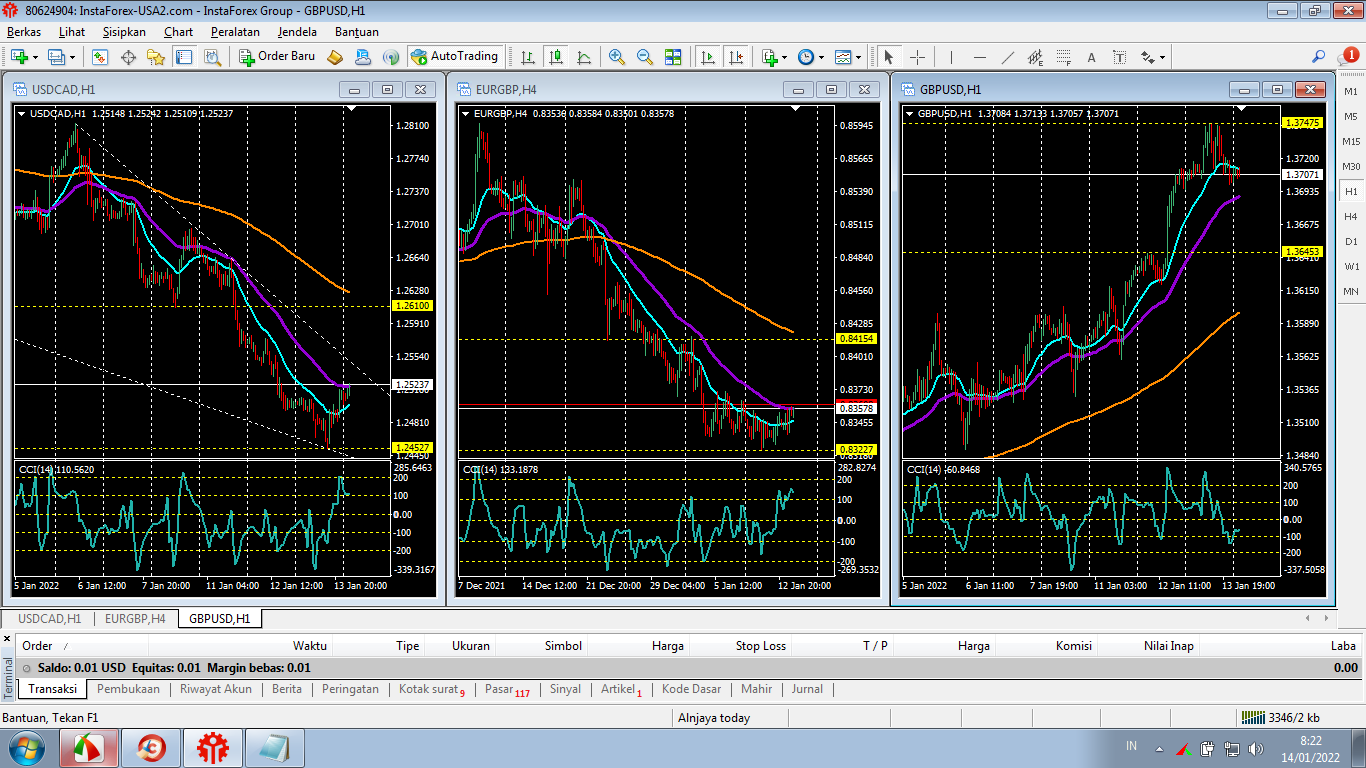Open the Riwayat Akun terminal tab

tap(216, 689)
